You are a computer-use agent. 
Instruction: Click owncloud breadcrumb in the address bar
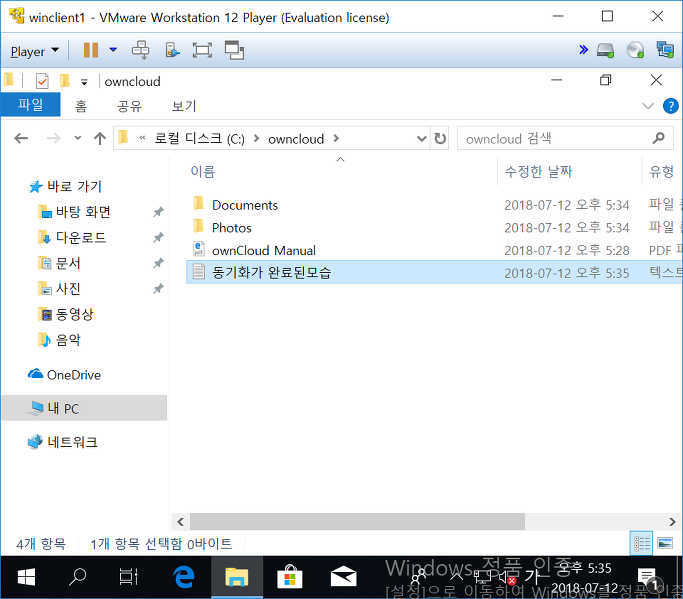coord(296,139)
